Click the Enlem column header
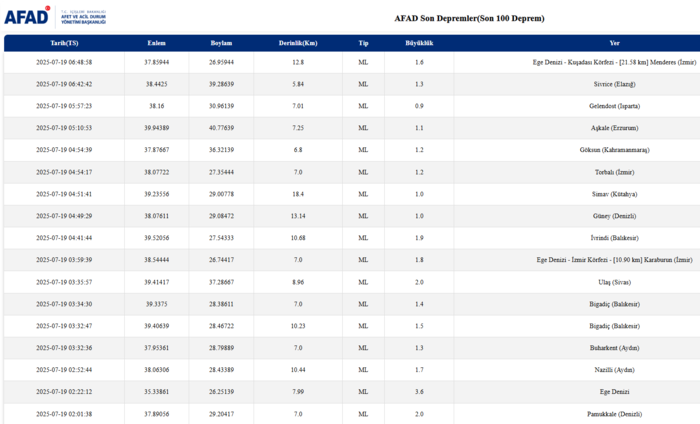 point(157,43)
